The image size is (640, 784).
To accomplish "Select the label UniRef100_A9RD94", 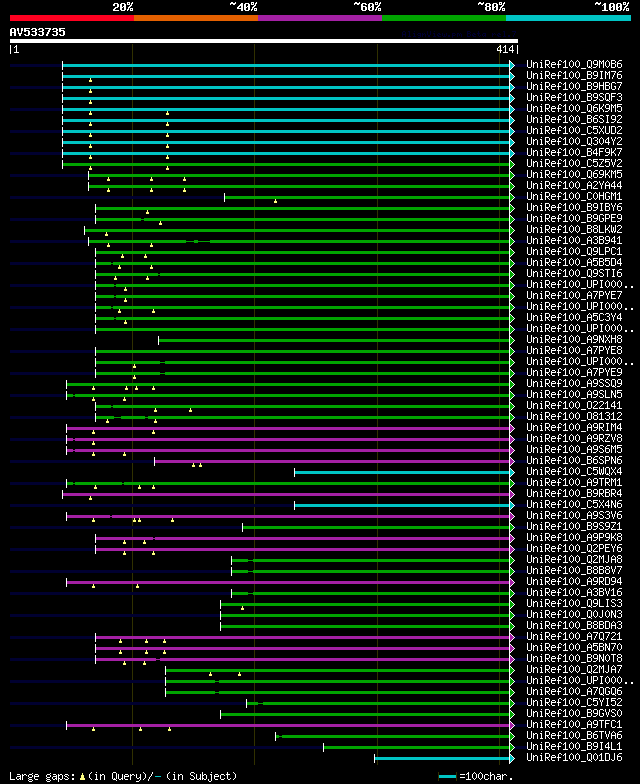I will pyautogui.click(x=574, y=582).
